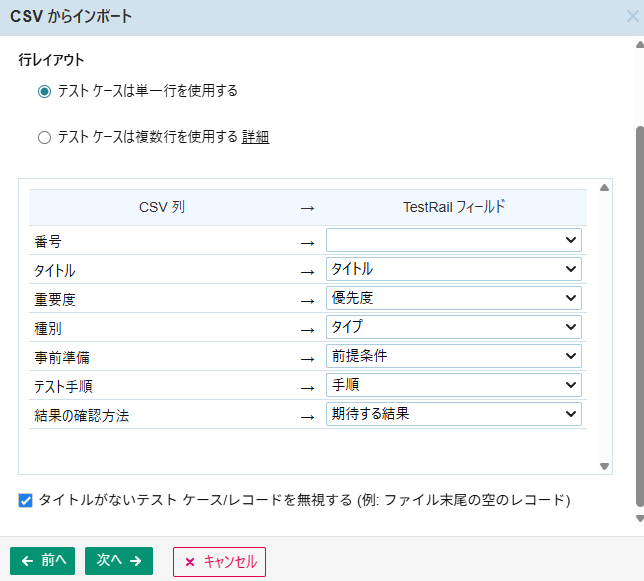Click the 前へ back button
This screenshot has height=581, width=644.
[42, 562]
